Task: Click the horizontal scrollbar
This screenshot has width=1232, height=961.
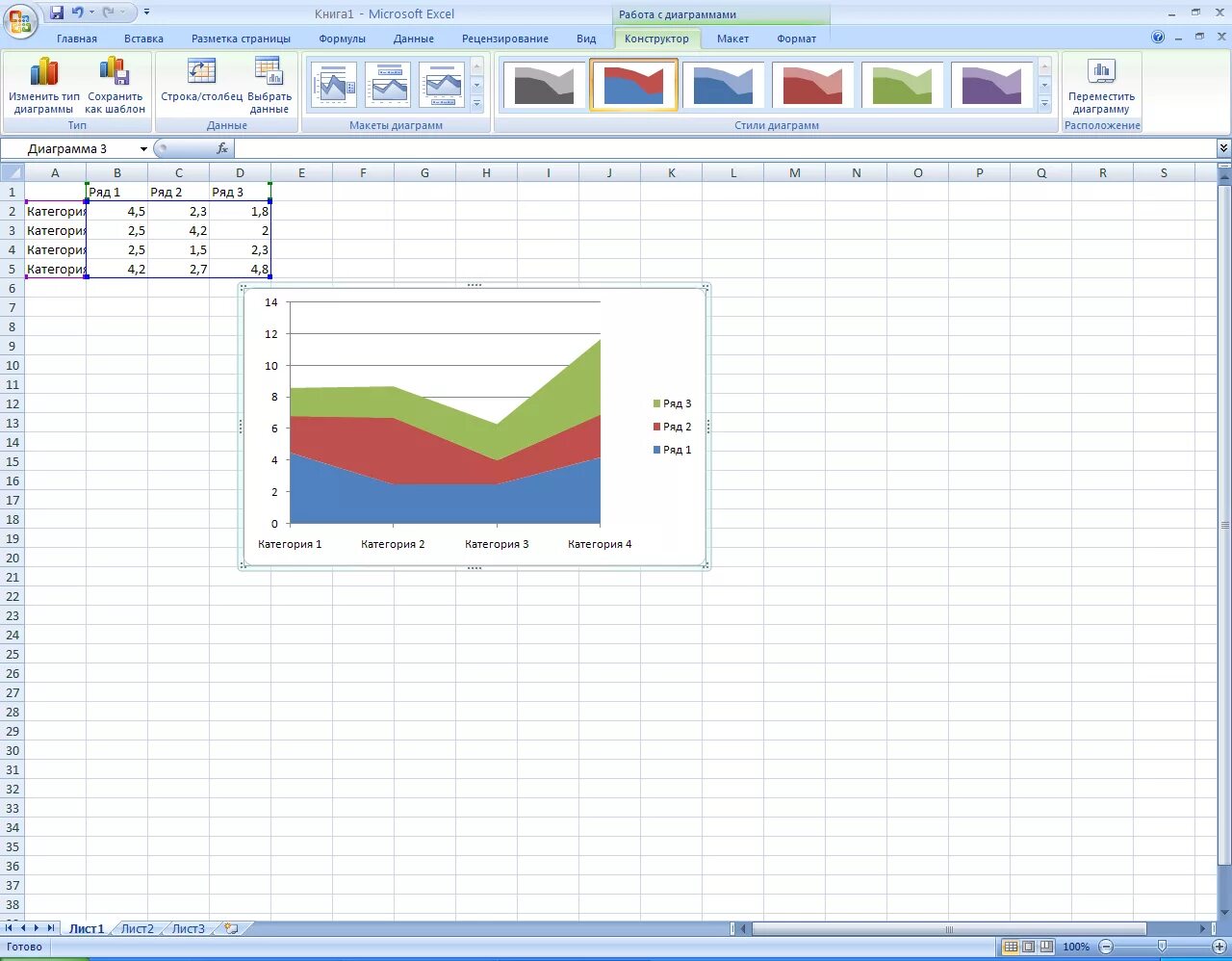Action: pos(948,929)
